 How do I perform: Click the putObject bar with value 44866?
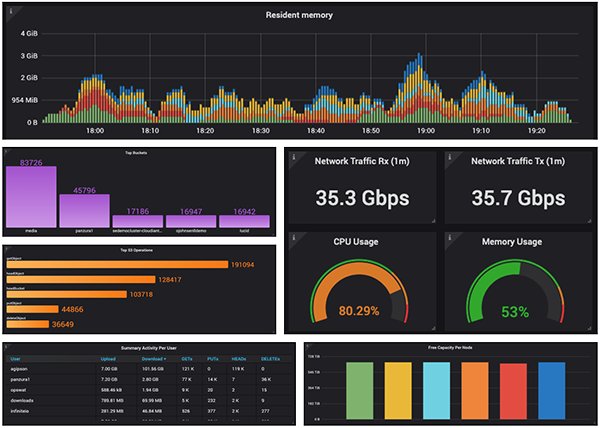tap(33, 309)
